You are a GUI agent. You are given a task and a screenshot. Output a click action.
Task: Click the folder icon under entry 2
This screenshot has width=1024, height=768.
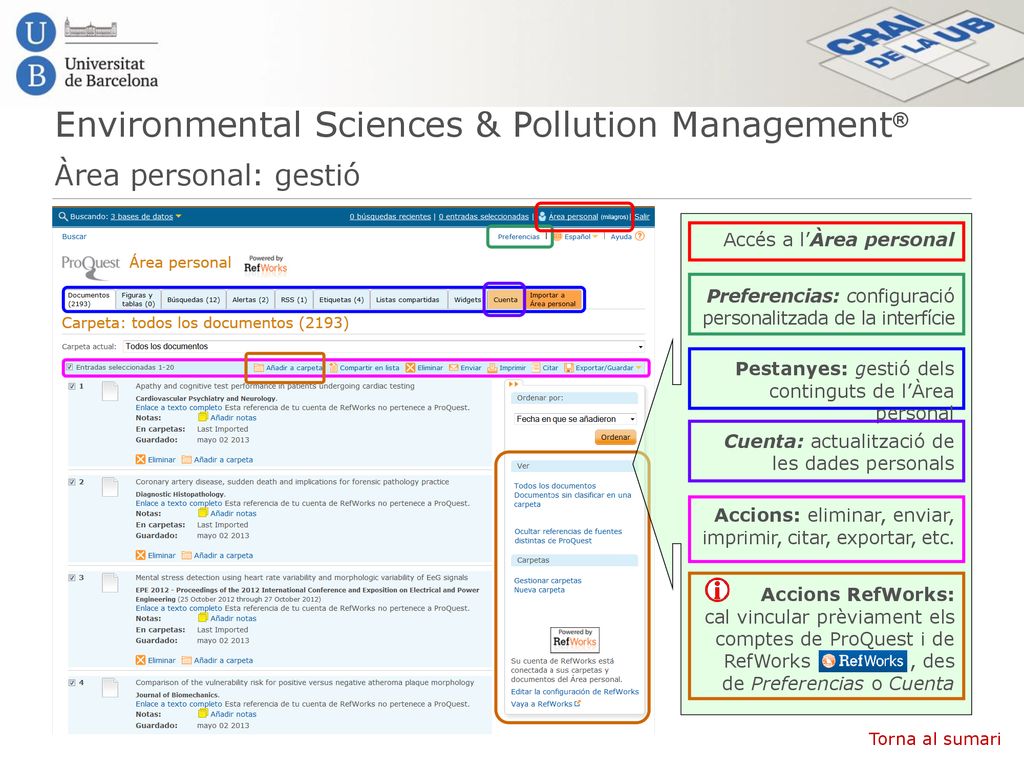pos(186,555)
